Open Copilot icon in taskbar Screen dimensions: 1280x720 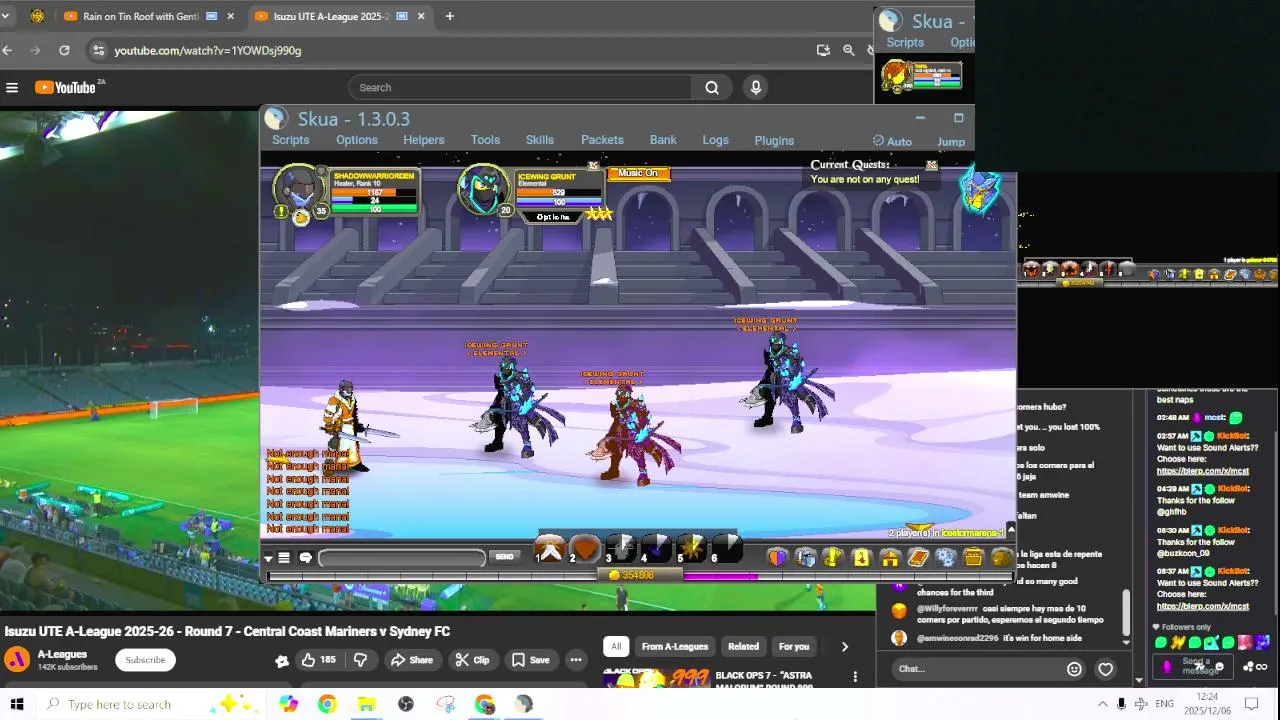pos(288,704)
